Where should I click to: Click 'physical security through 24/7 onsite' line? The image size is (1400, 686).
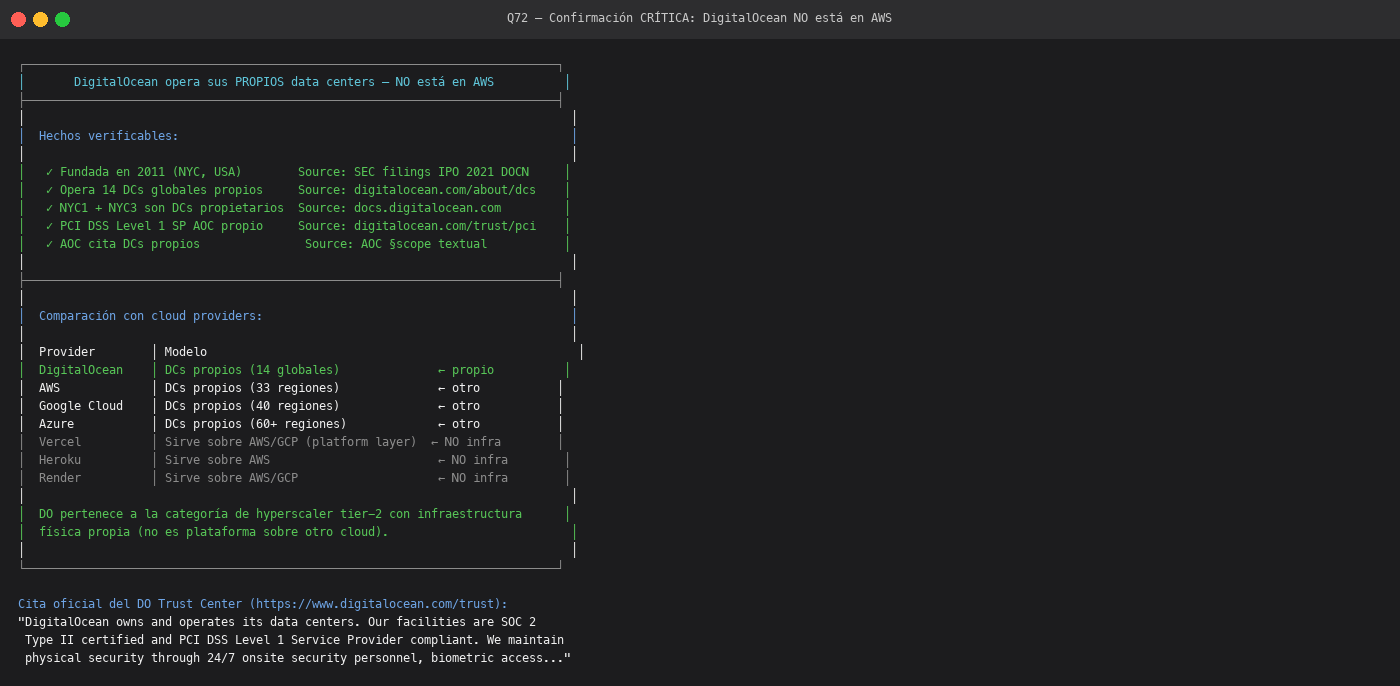tap(298, 658)
